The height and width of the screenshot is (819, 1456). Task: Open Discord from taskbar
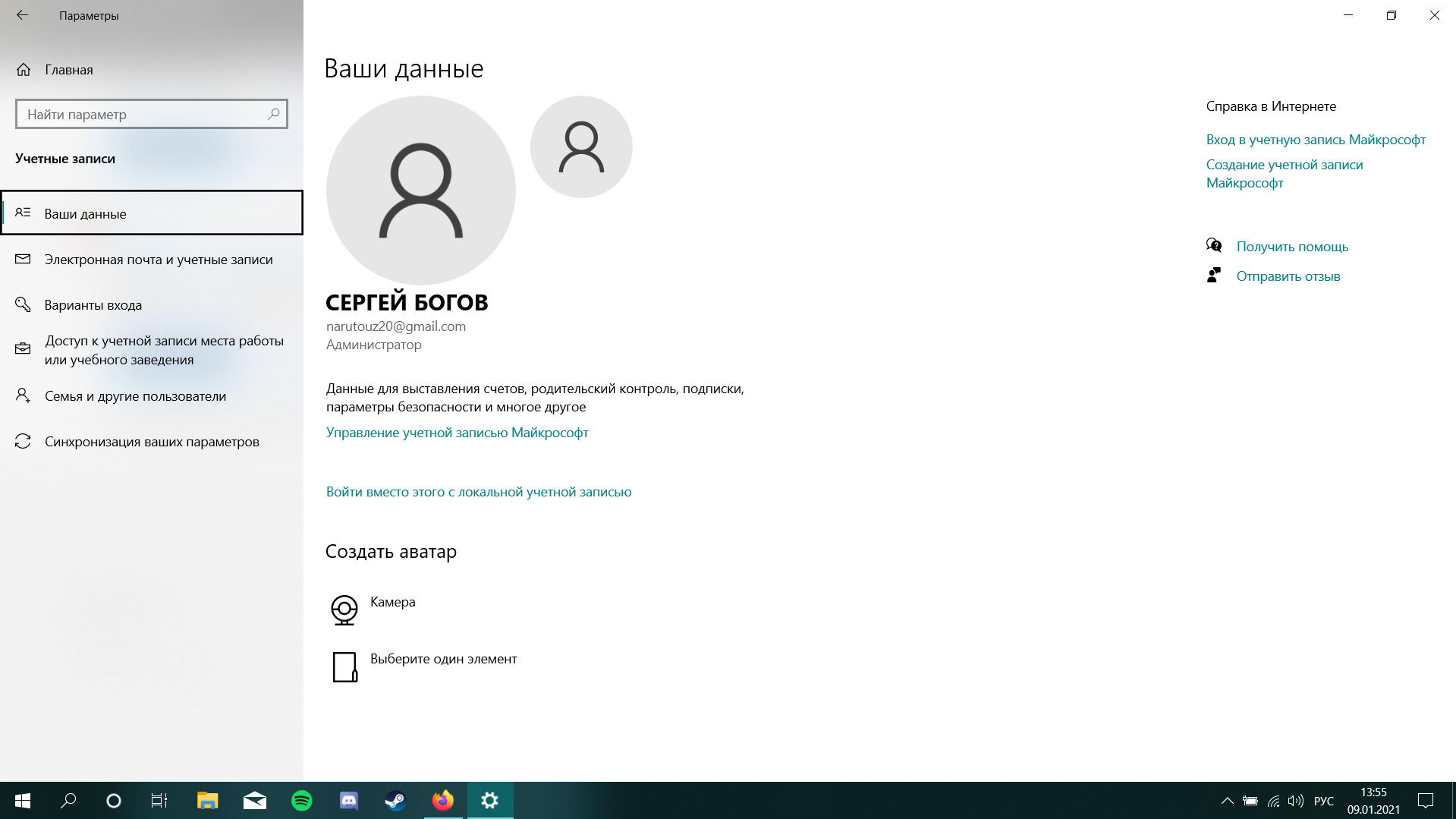[x=348, y=801]
